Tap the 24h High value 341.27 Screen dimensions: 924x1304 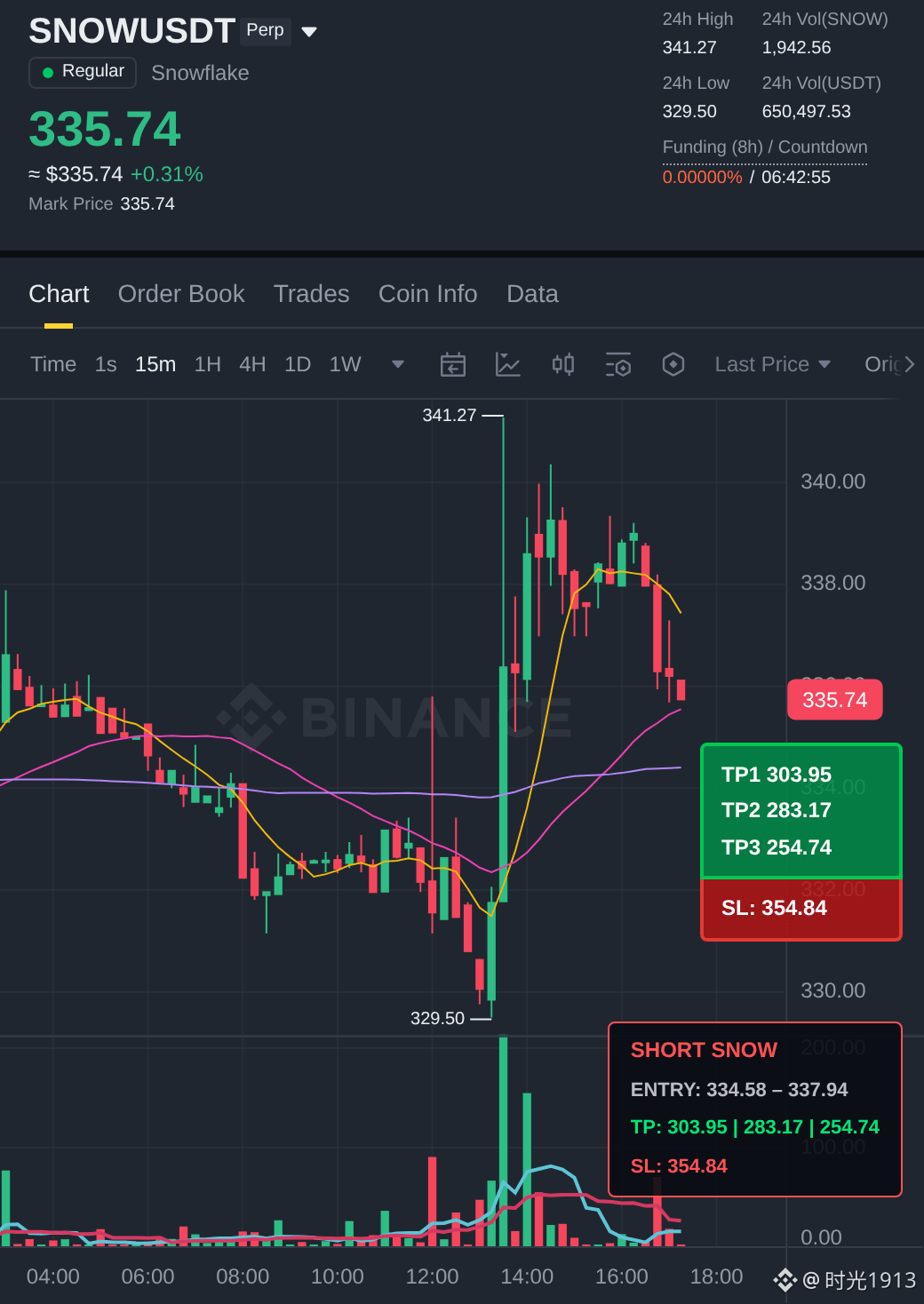pos(689,48)
